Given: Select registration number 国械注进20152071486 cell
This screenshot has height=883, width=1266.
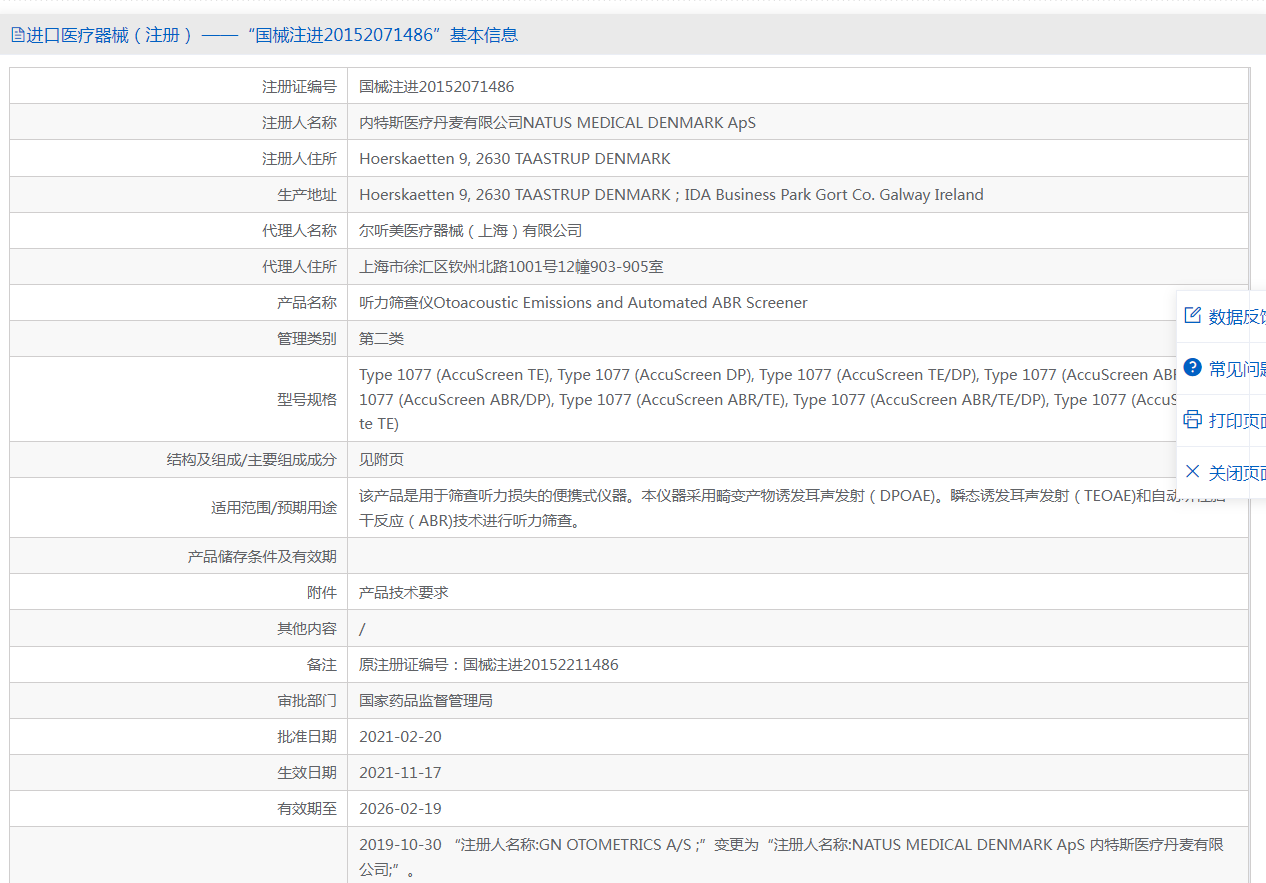Looking at the screenshot, I should (437, 87).
